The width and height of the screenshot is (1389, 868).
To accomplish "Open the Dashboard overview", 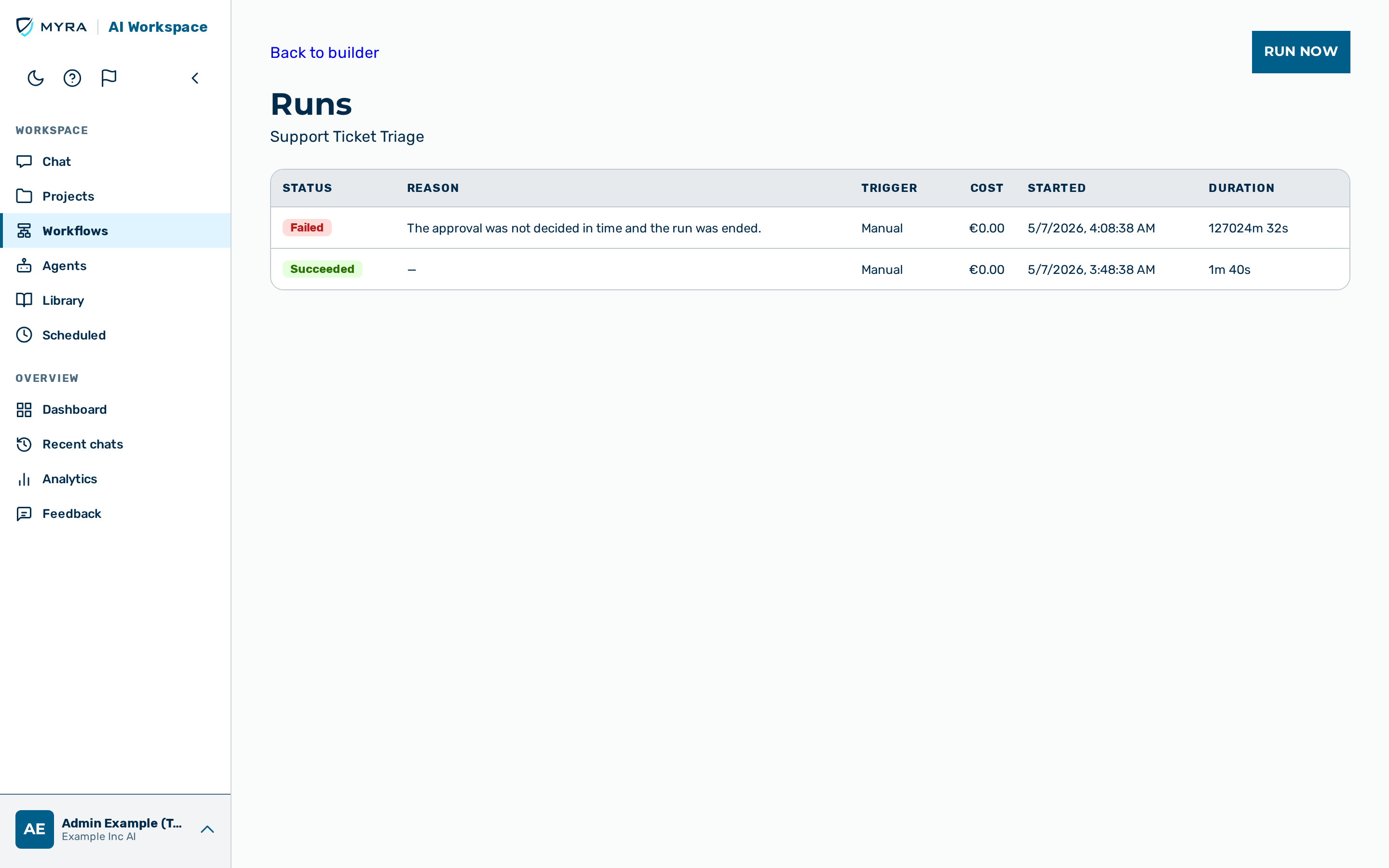I will coord(115,409).
